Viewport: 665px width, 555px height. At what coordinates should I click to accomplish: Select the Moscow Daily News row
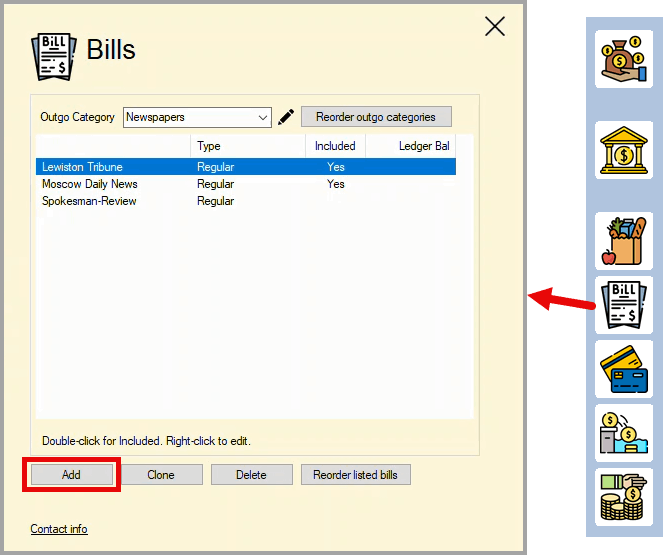pos(246,184)
